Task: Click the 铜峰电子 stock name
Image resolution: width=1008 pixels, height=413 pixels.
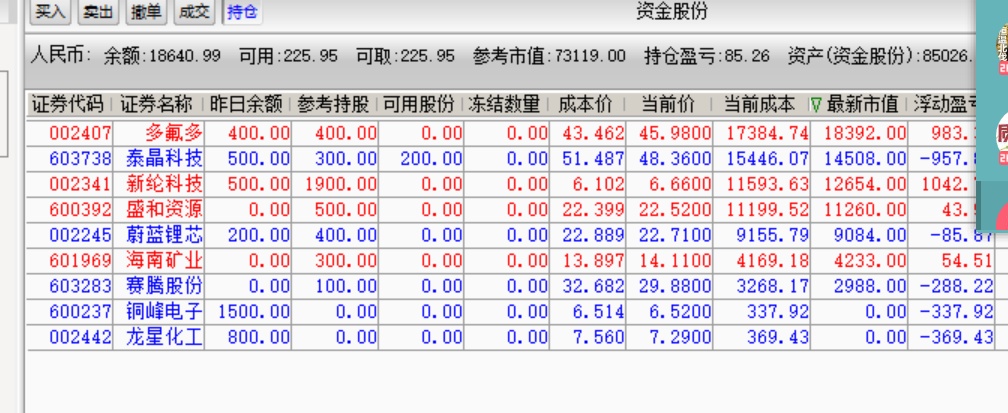Action: [165, 312]
